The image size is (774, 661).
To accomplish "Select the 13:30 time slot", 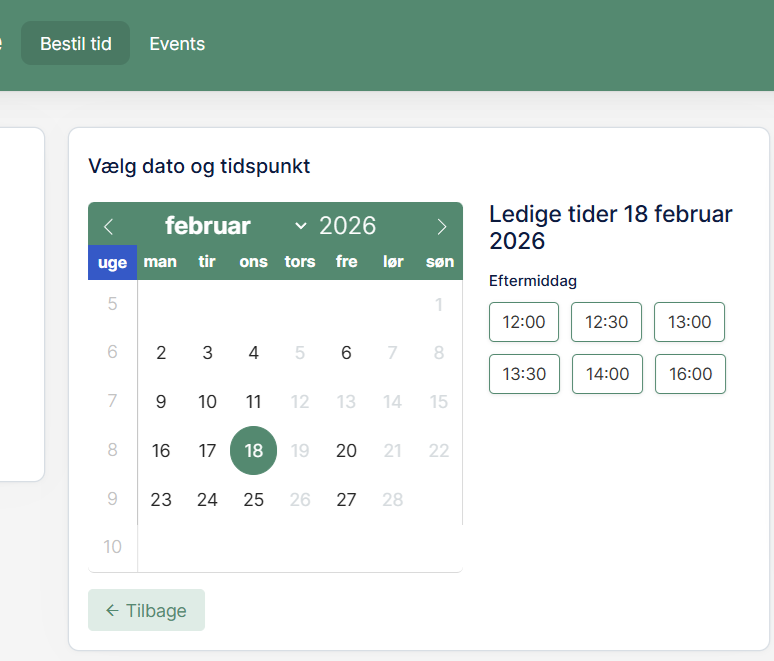I will click(524, 374).
